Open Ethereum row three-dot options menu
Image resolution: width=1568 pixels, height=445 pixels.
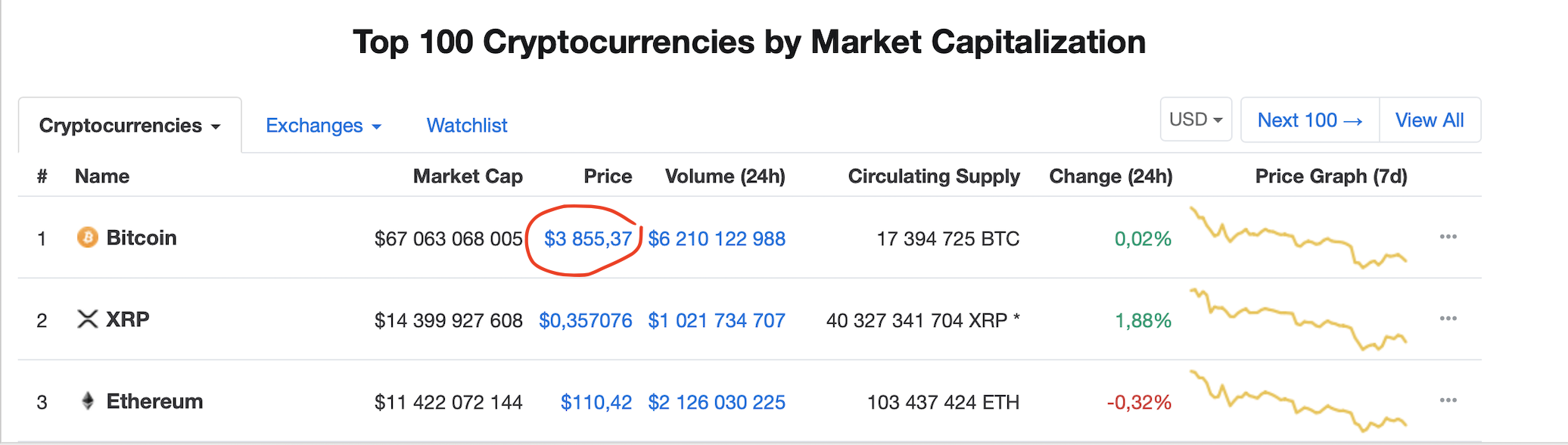pyautogui.click(x=1448, y=400)
